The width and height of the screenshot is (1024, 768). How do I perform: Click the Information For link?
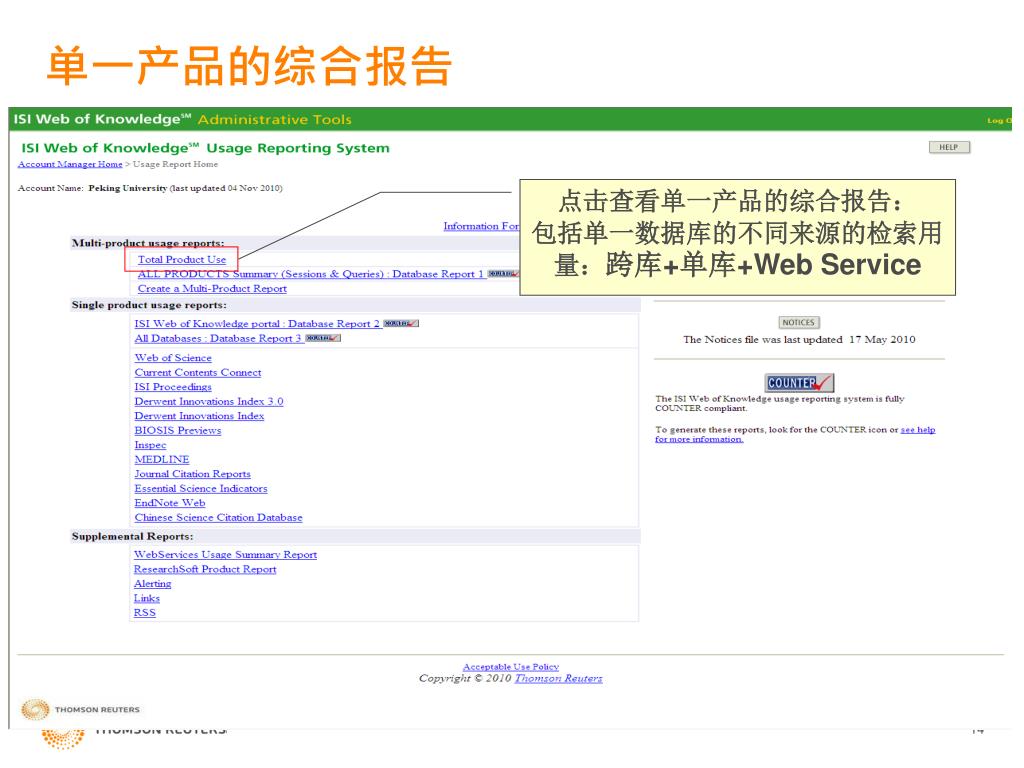pos(481,226)
